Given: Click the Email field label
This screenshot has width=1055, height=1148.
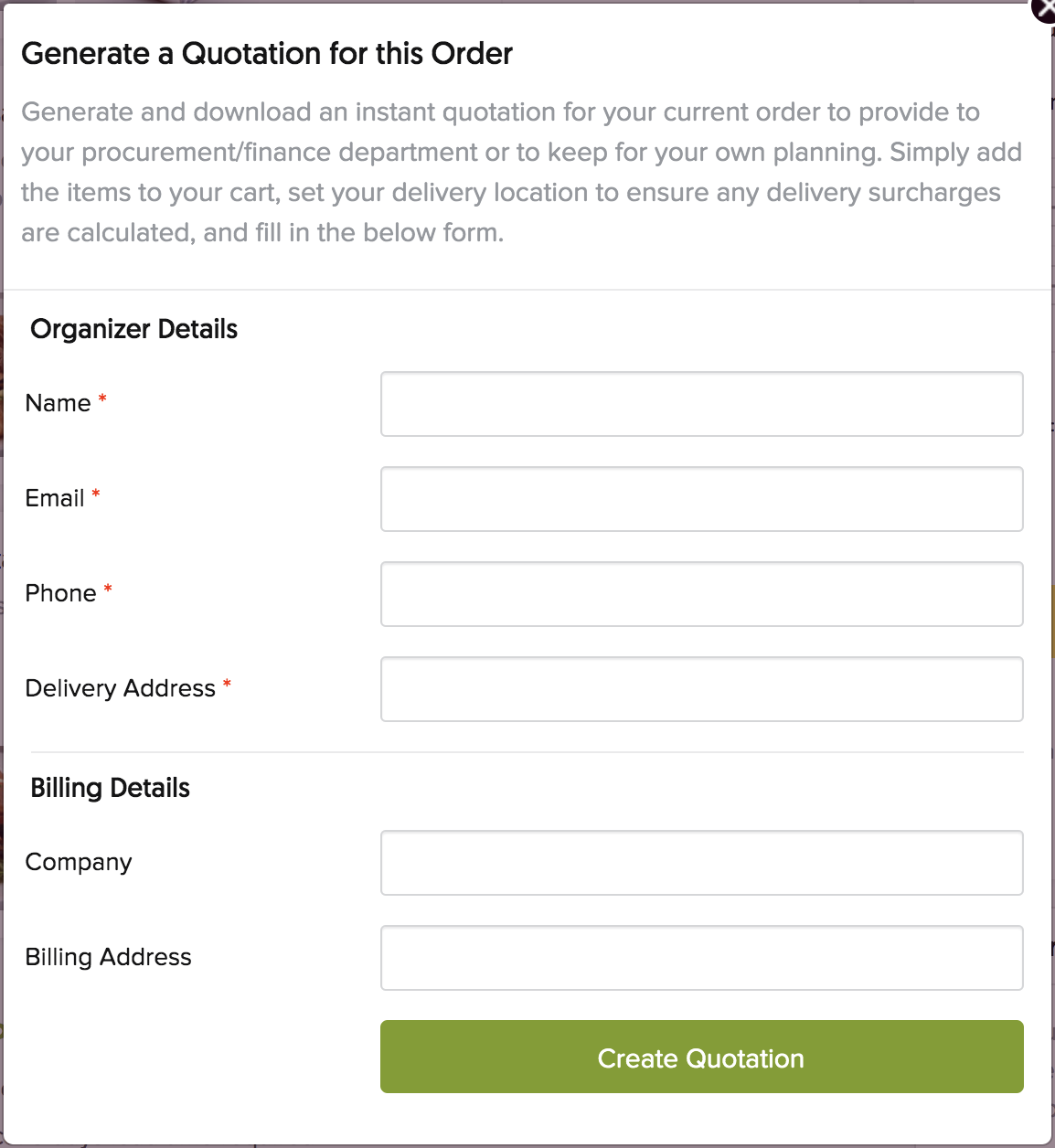Looking at the screenshot, I should (55, 498).
